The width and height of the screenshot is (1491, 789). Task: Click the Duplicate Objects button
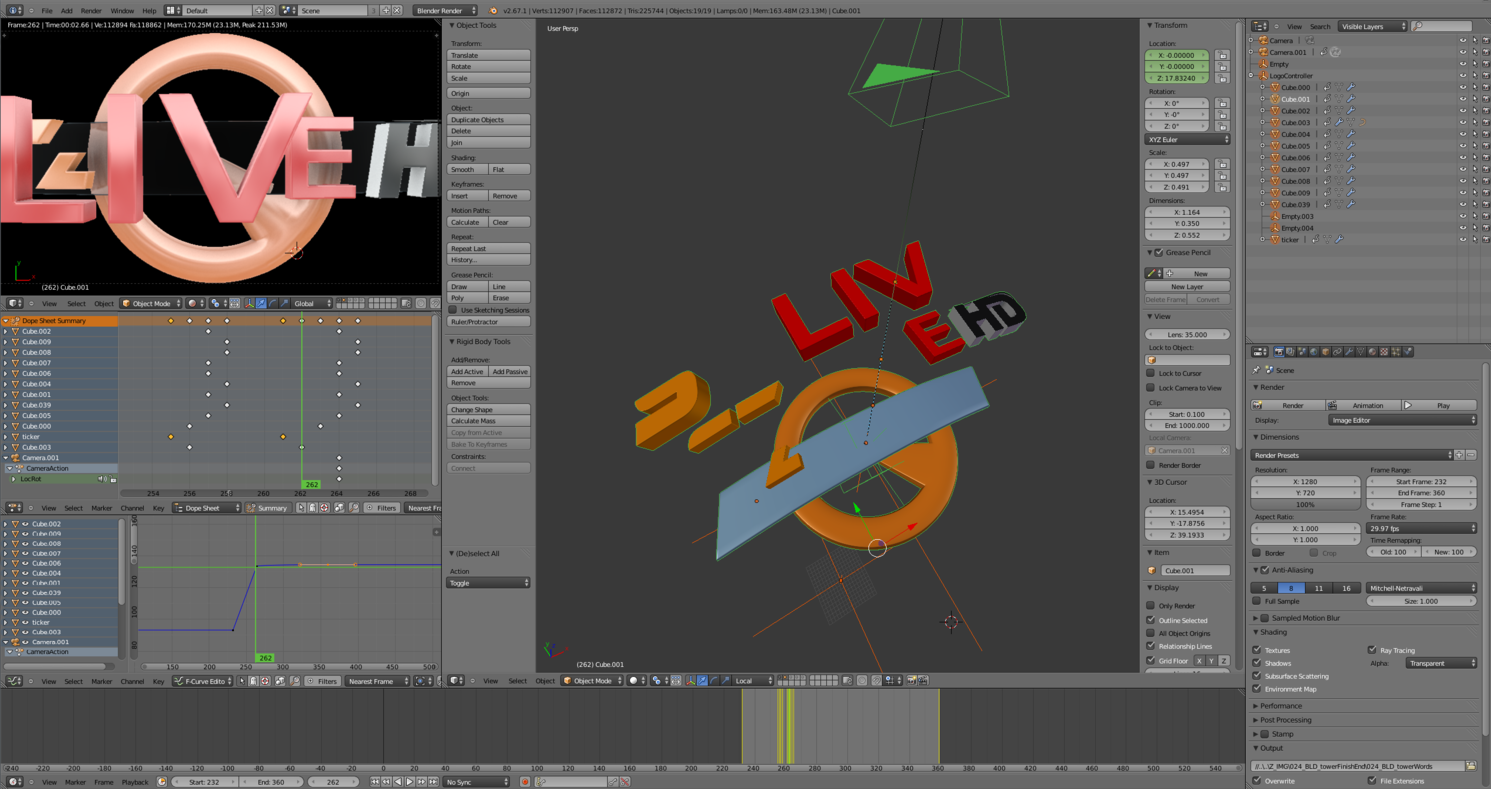pos(488,120)
